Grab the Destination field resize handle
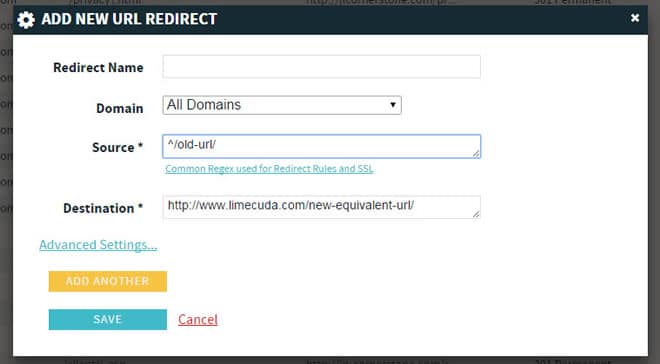This screenshot has height=364, width=660. [476, 214]
